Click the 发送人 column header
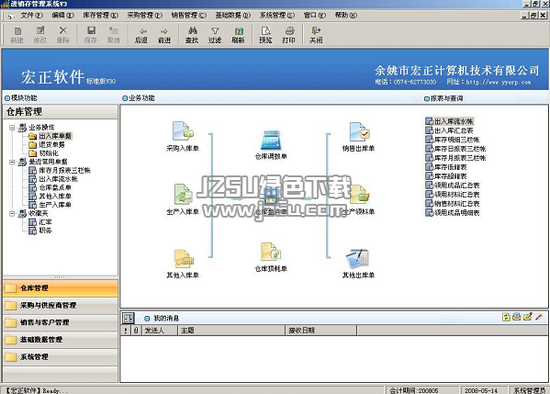 click(159, 330)
